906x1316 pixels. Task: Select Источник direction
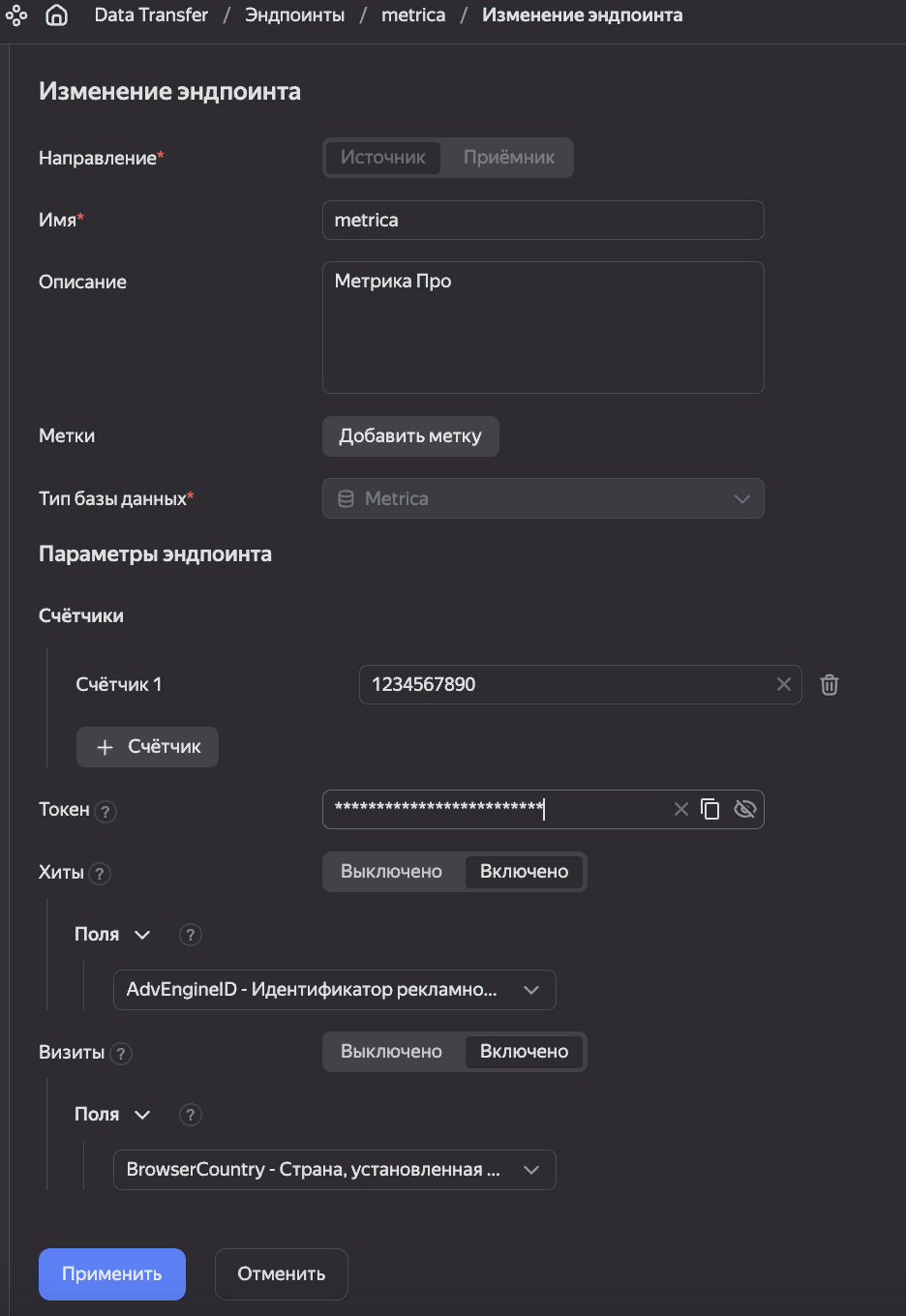click(383, 158)
